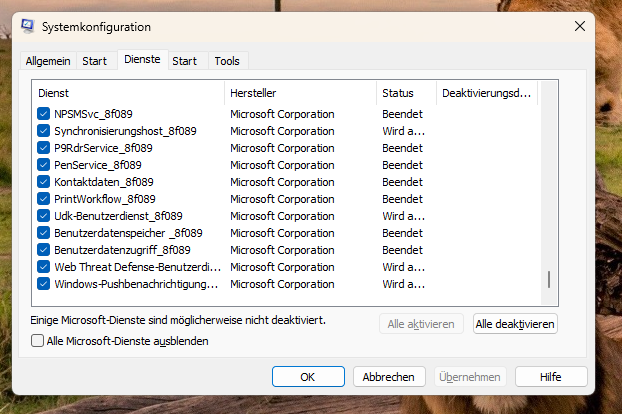The width and height of the screenshot is (622, 414).
Task: Uncheck the Synchronisierungshost_8f089 checkbox
Action: (x=44, y=131)
